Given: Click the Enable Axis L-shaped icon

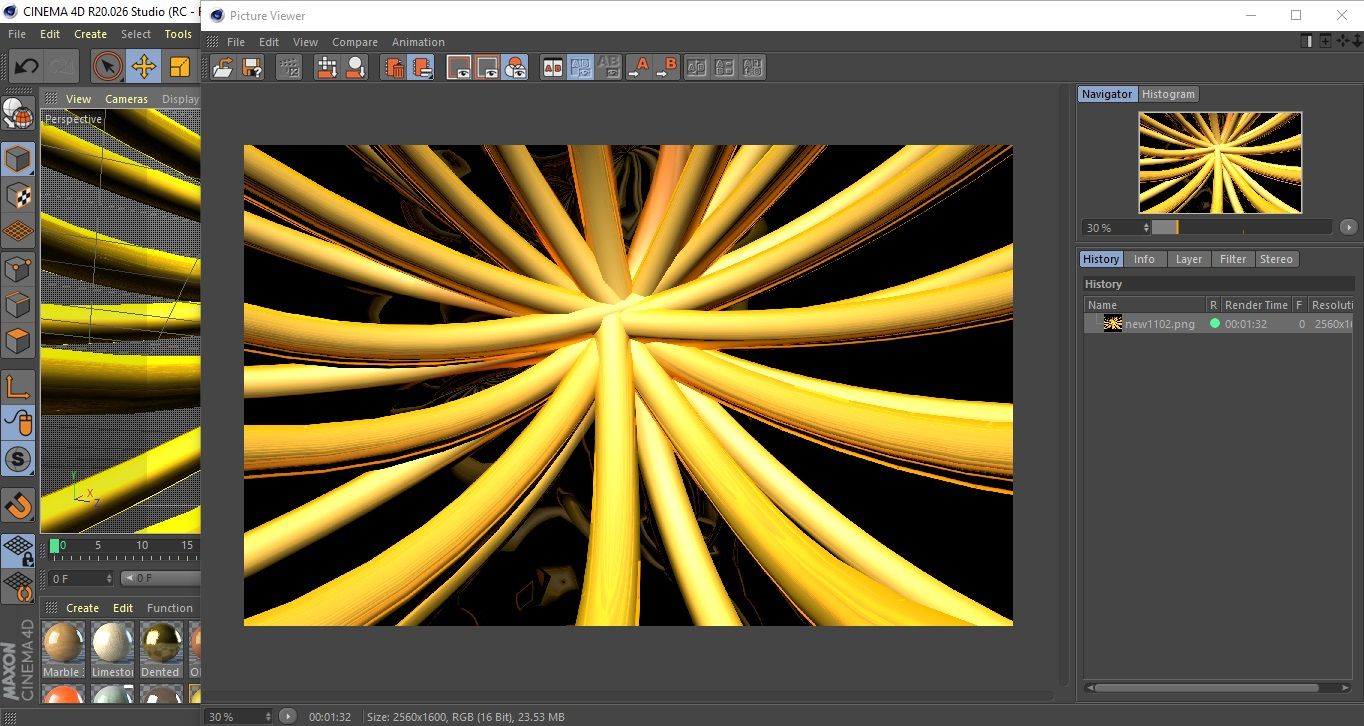Looking at the screenshot, I should tap(18, 386).
